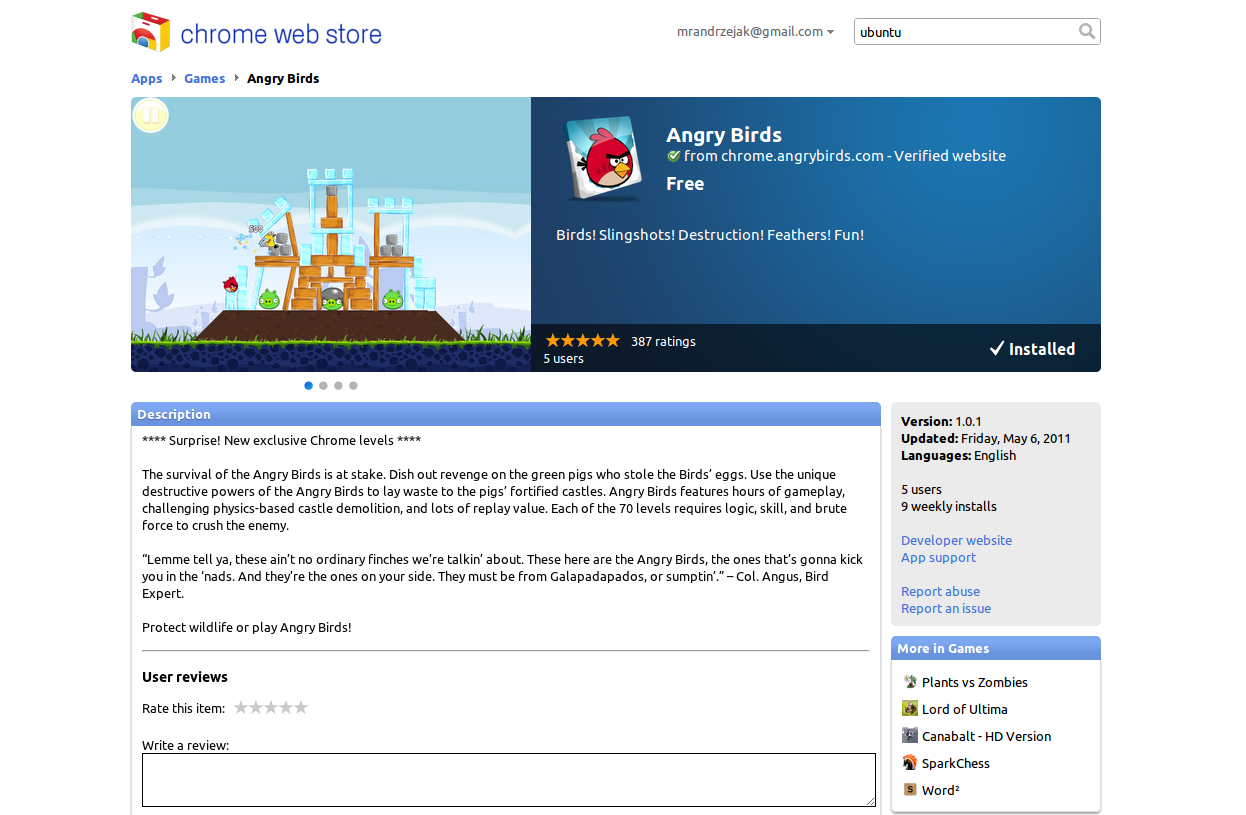Open SparkChess game link
The height and width of the screenshot is (815, 1246).
point(956,763)
